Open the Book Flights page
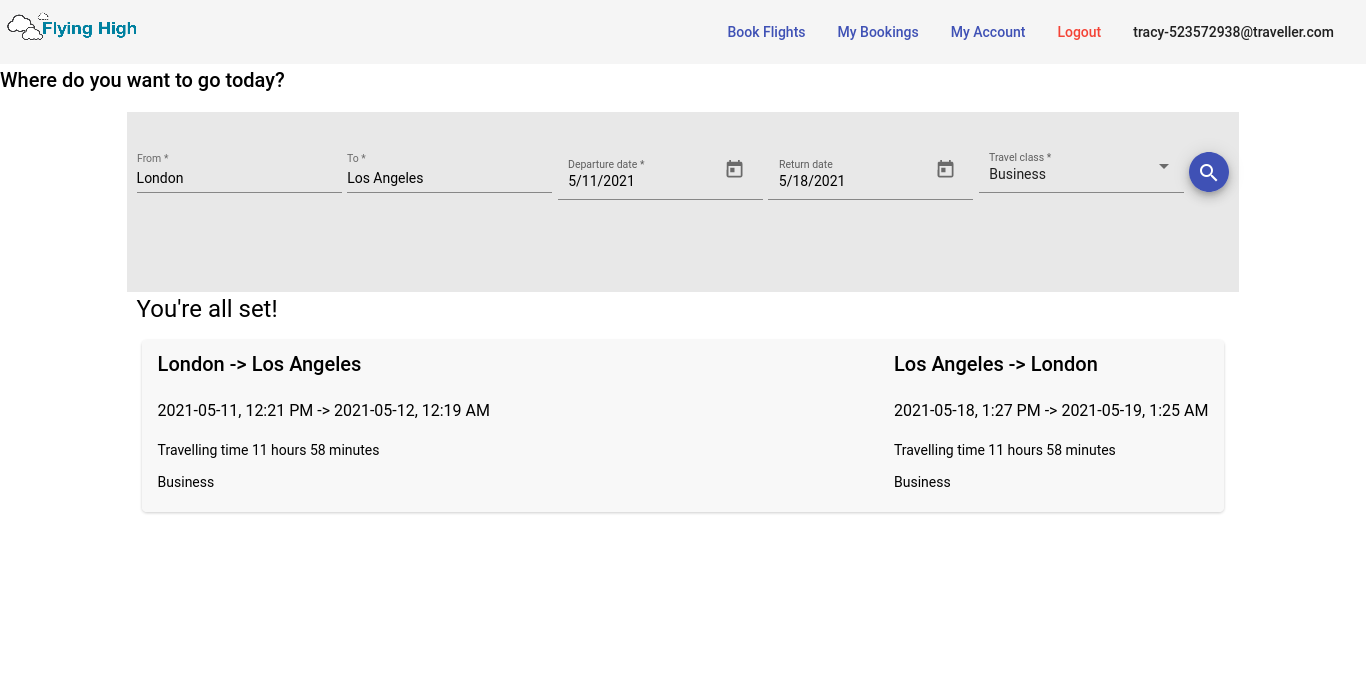 (766, 32)
